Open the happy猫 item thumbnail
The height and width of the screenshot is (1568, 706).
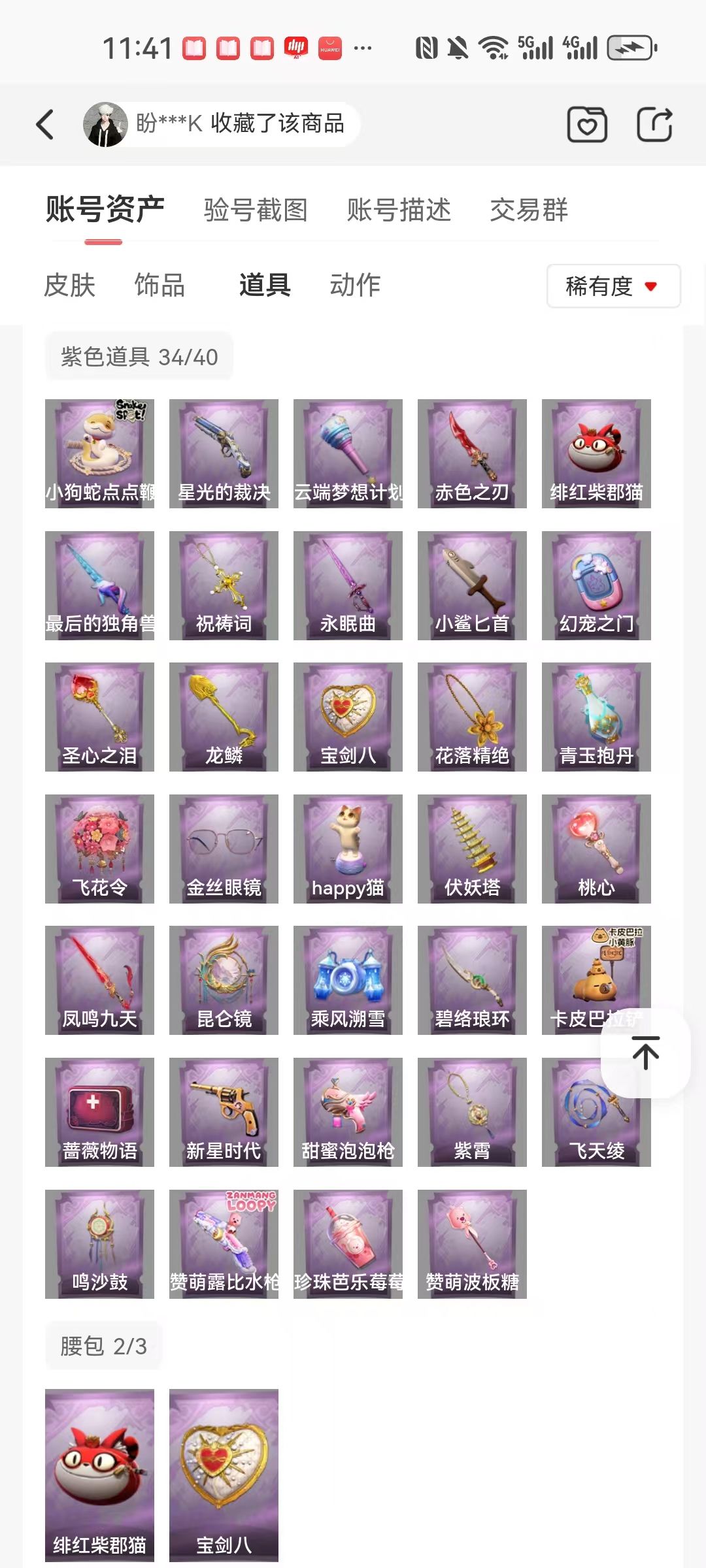tap(348, 849)
